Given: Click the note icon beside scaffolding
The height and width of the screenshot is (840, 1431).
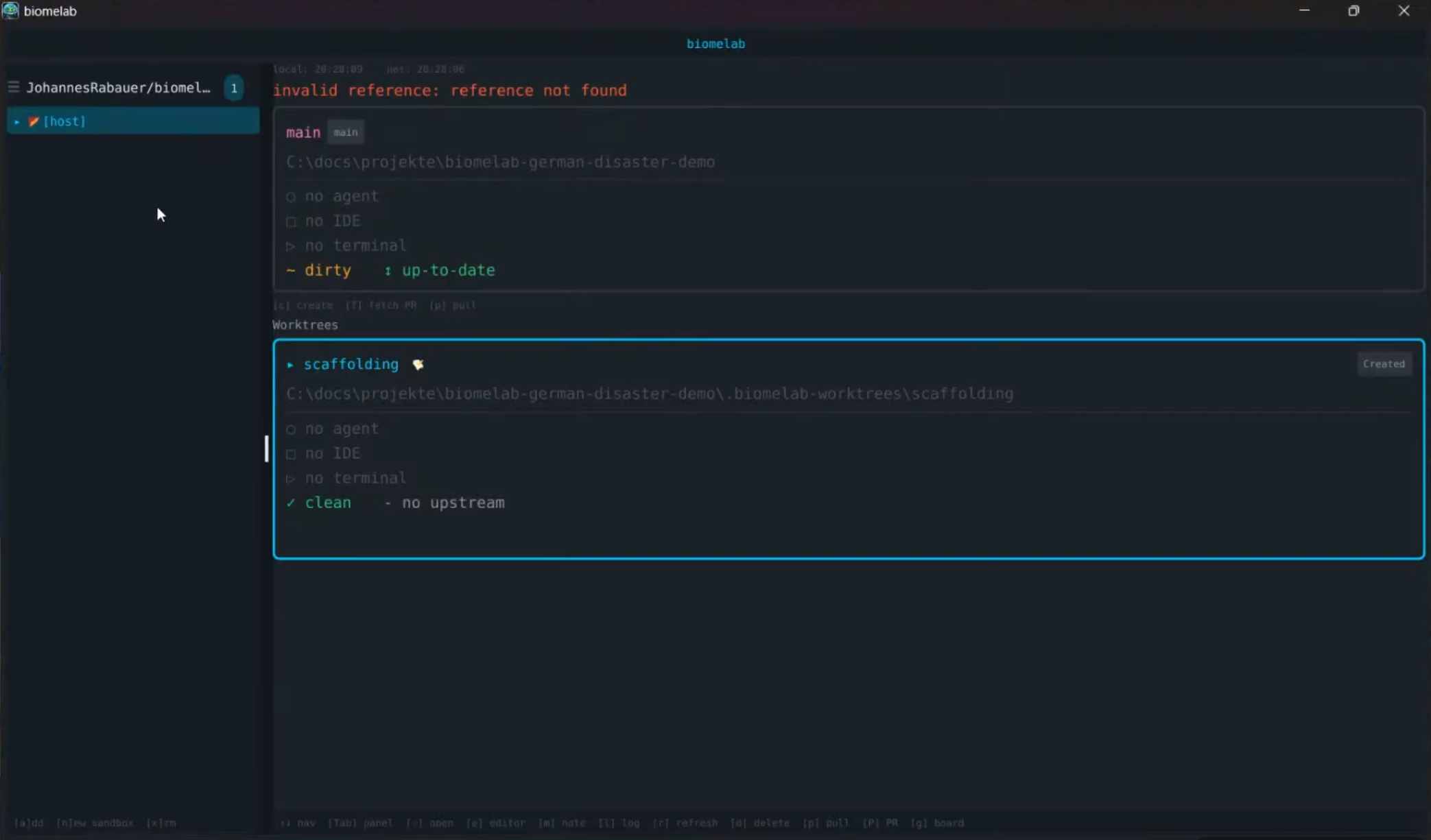Looking at the screenshot, I should (x=418, y=365).
